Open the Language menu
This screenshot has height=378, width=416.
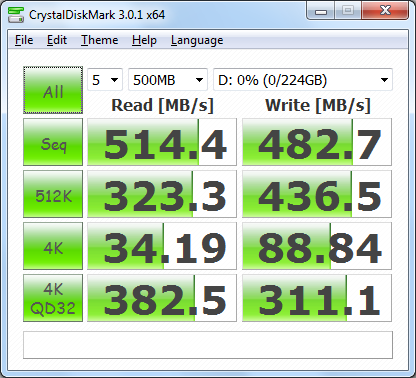[x=197, y=40]
